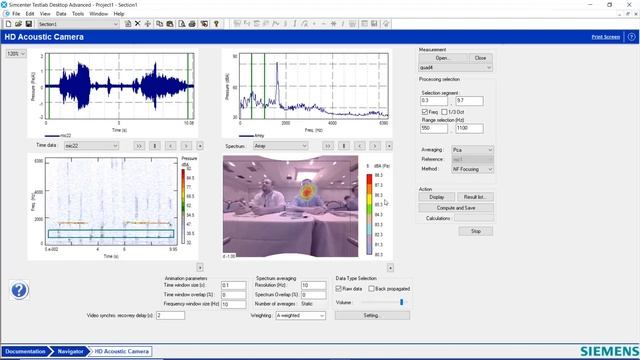This screenshot has width=640, height=360.
Task: Open the View menu
Action: 45,14
